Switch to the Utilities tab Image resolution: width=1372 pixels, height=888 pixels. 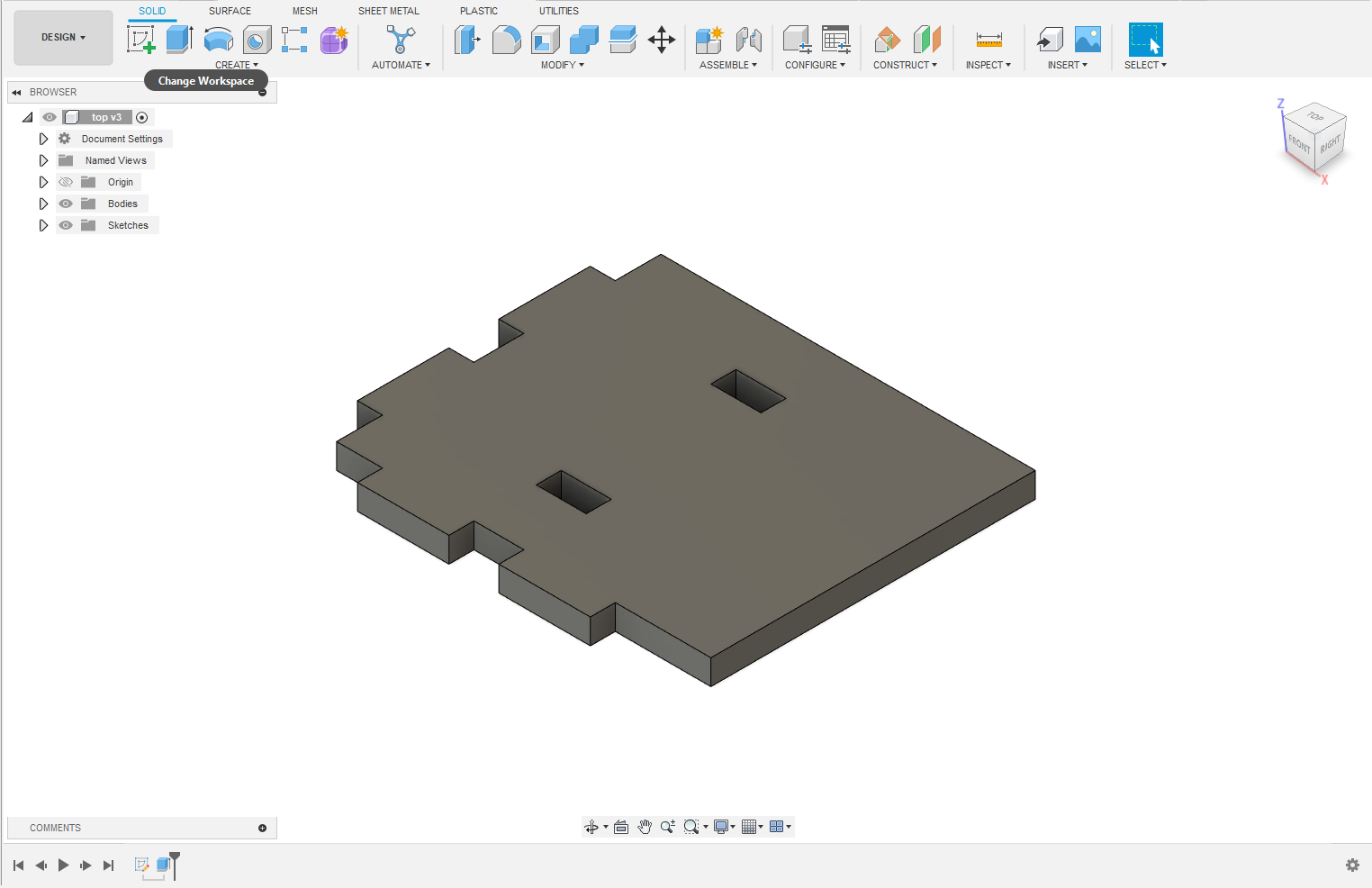[559, 11]
